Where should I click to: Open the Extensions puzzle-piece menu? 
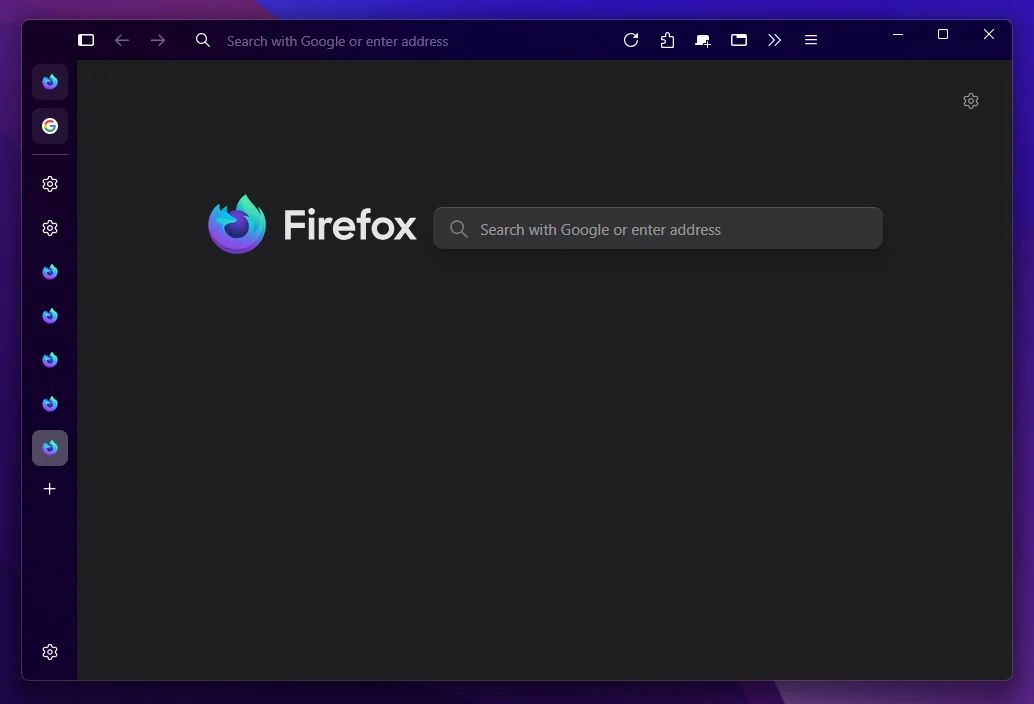667,40
